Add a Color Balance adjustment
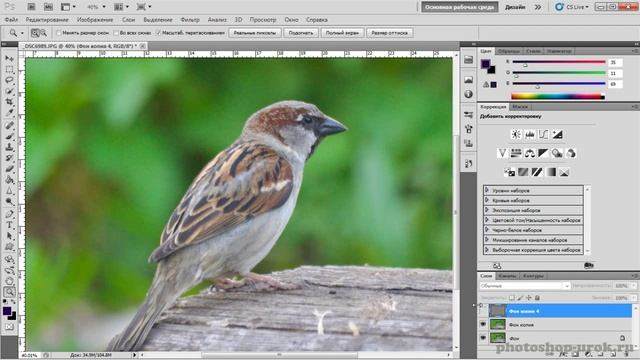640x360 pixels. pyautogui.click(x=530, y=153)
